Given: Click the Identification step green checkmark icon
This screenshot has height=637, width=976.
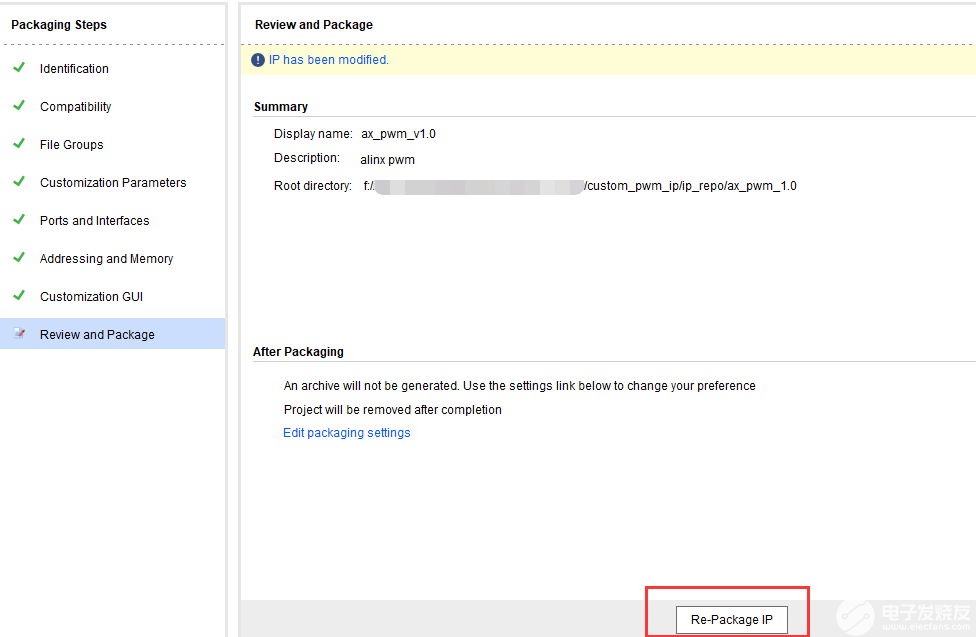Looking at the screenshot, I should tap(18, 68).
